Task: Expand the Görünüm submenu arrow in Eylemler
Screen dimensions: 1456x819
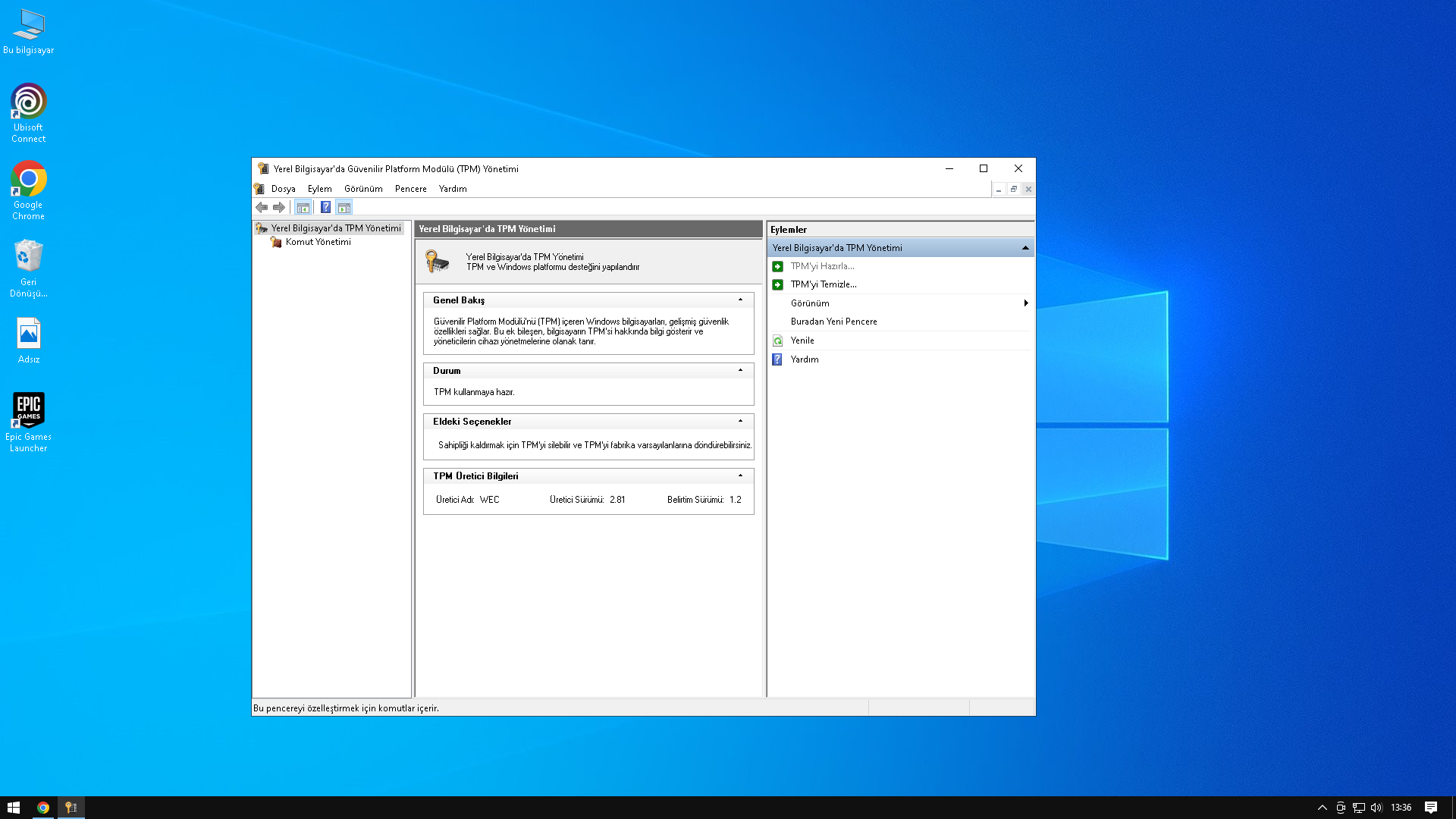Action: tap(1025, 303)
